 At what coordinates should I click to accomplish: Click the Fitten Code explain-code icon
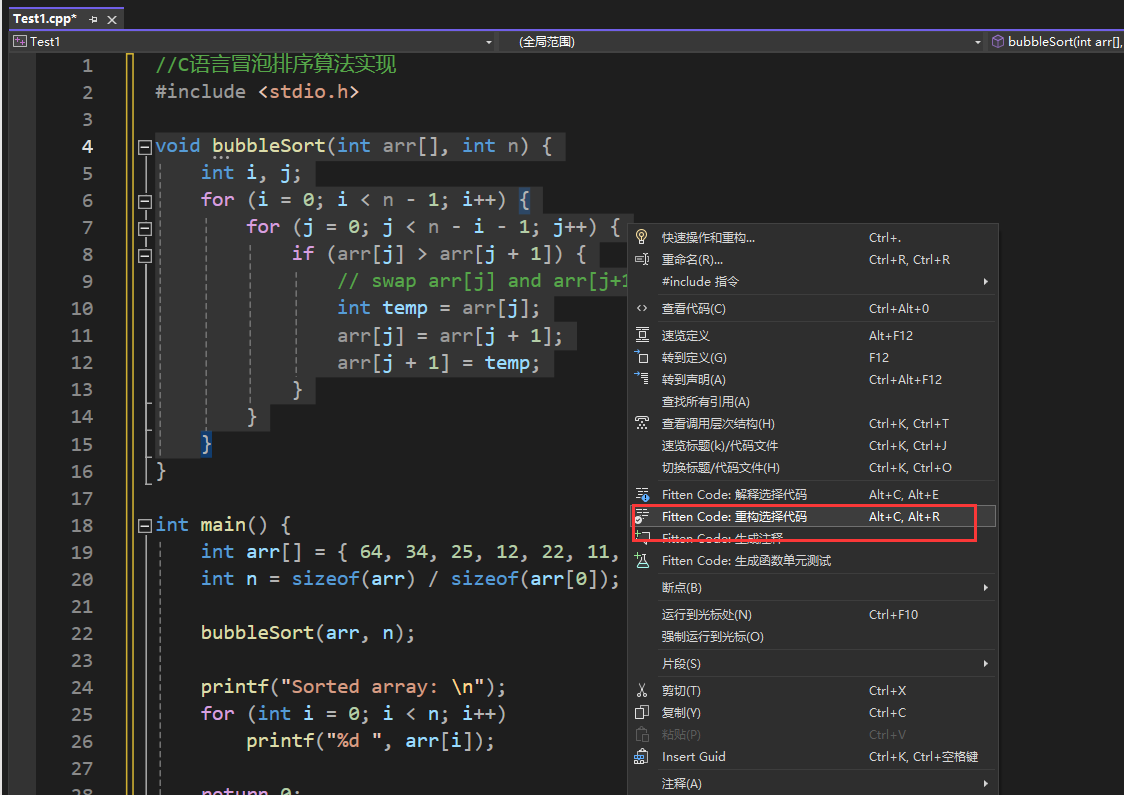(640, 493)
